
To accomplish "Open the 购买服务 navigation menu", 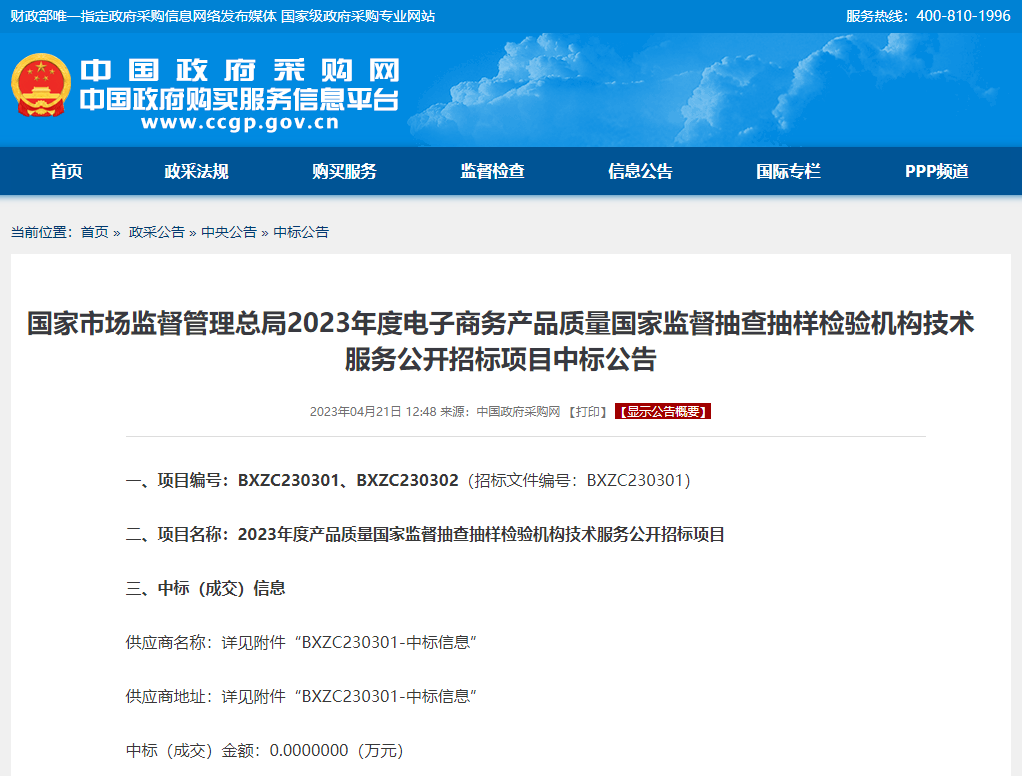I will pyautogui.click(x=344, y=171).
